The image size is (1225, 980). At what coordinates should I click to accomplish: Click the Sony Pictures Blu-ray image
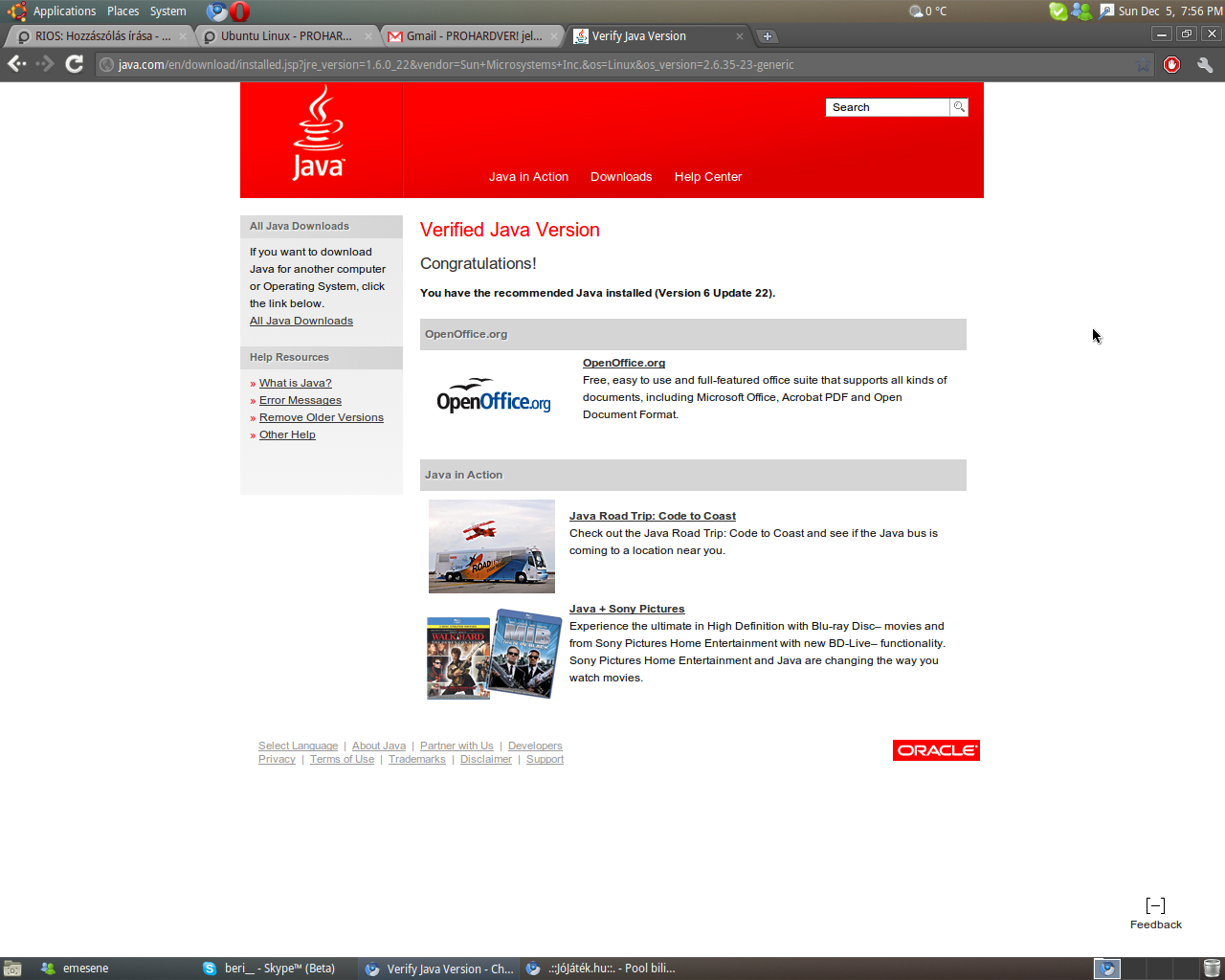pyautogui.click(x=493, y=655)
